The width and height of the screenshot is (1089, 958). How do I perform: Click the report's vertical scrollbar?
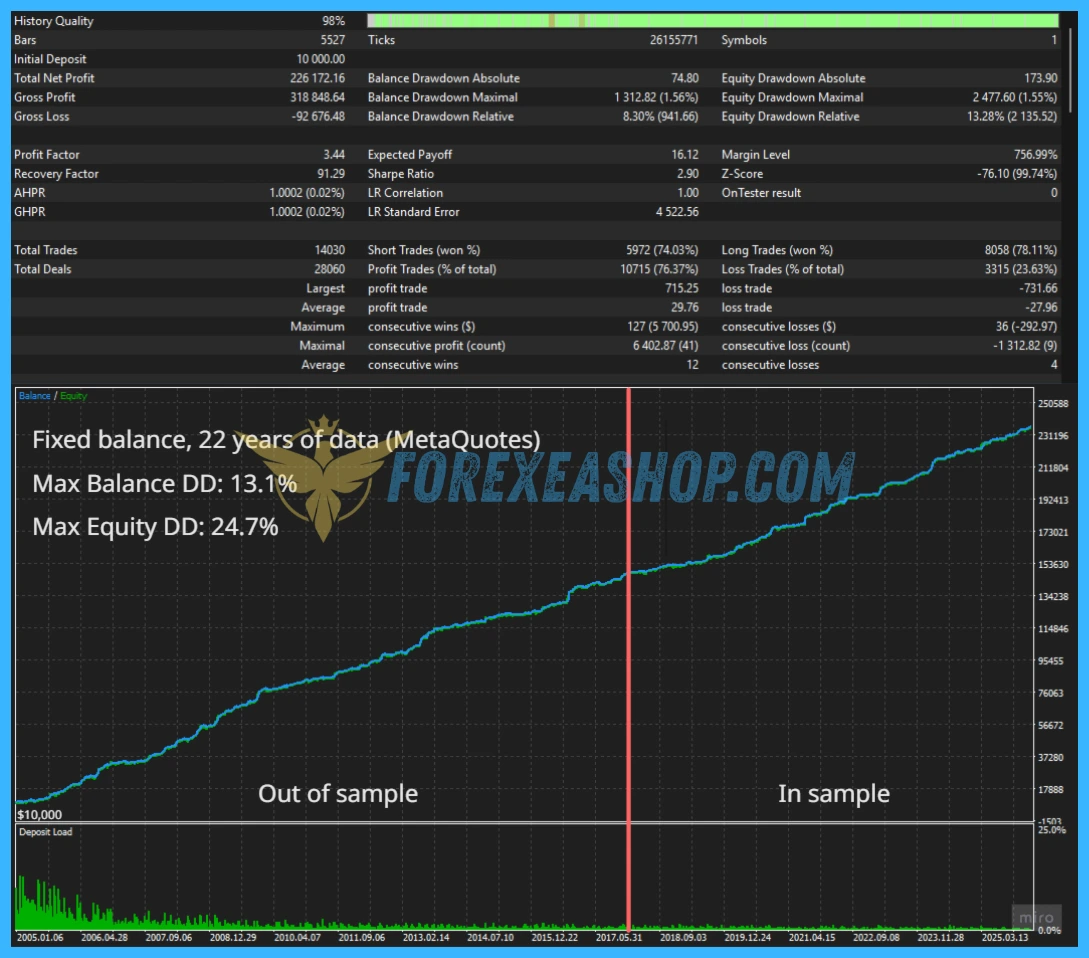point(1072,69)
